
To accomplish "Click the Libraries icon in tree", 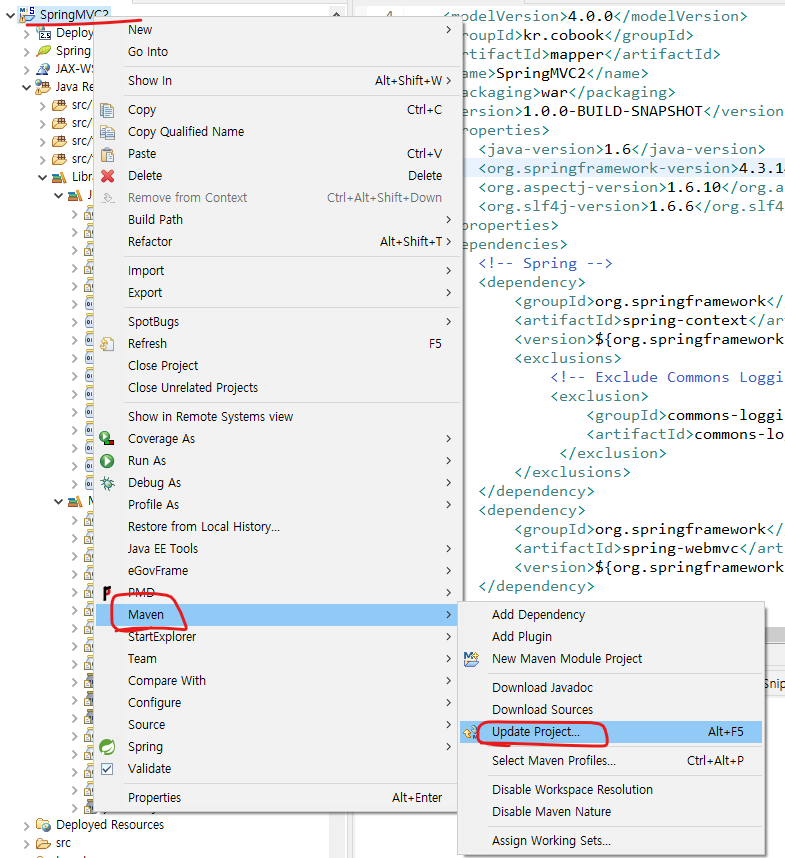I will click(x=59, y=177).
